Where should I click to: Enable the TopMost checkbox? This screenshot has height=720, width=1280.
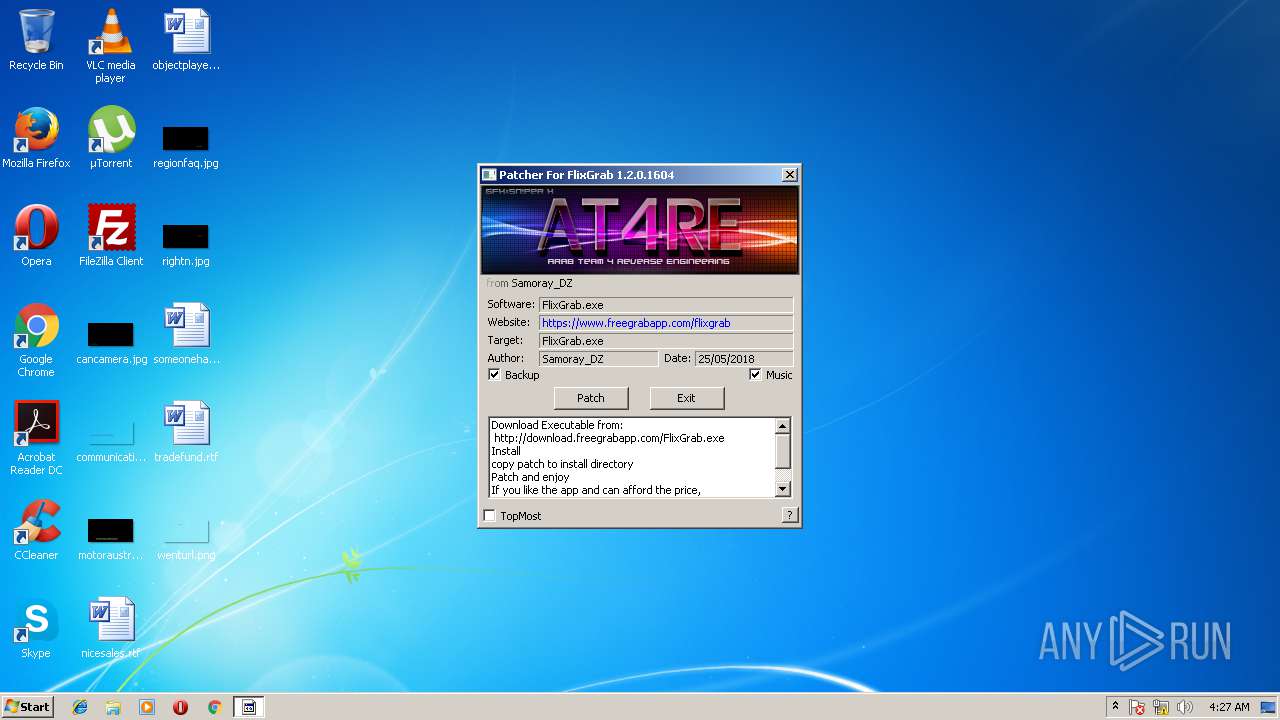point(490,516)
